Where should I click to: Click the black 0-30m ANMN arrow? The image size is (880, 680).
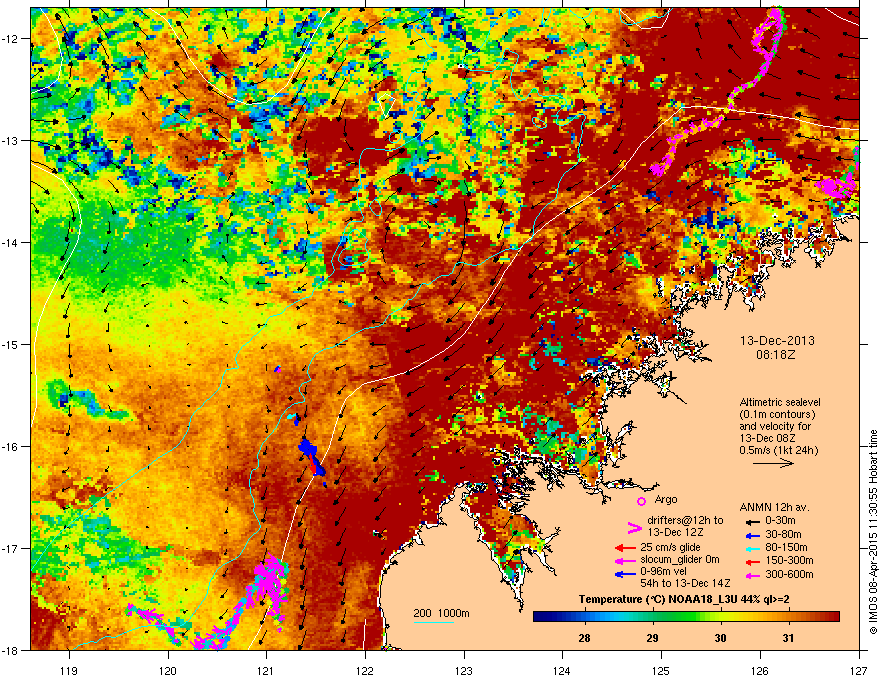[752, 521]
